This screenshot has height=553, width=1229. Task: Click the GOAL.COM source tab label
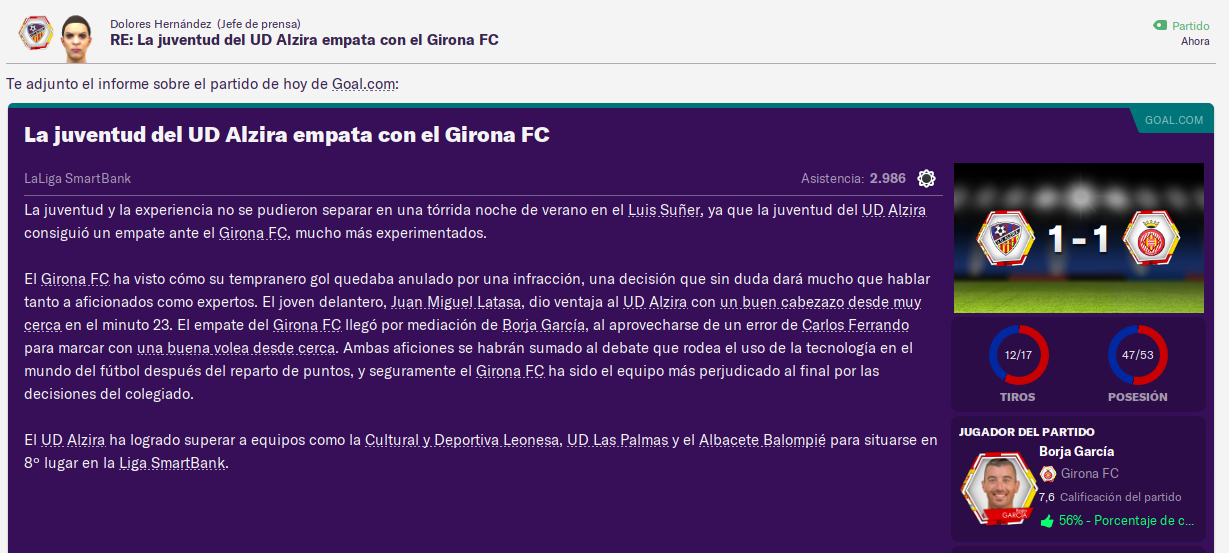click(1174, 120)
